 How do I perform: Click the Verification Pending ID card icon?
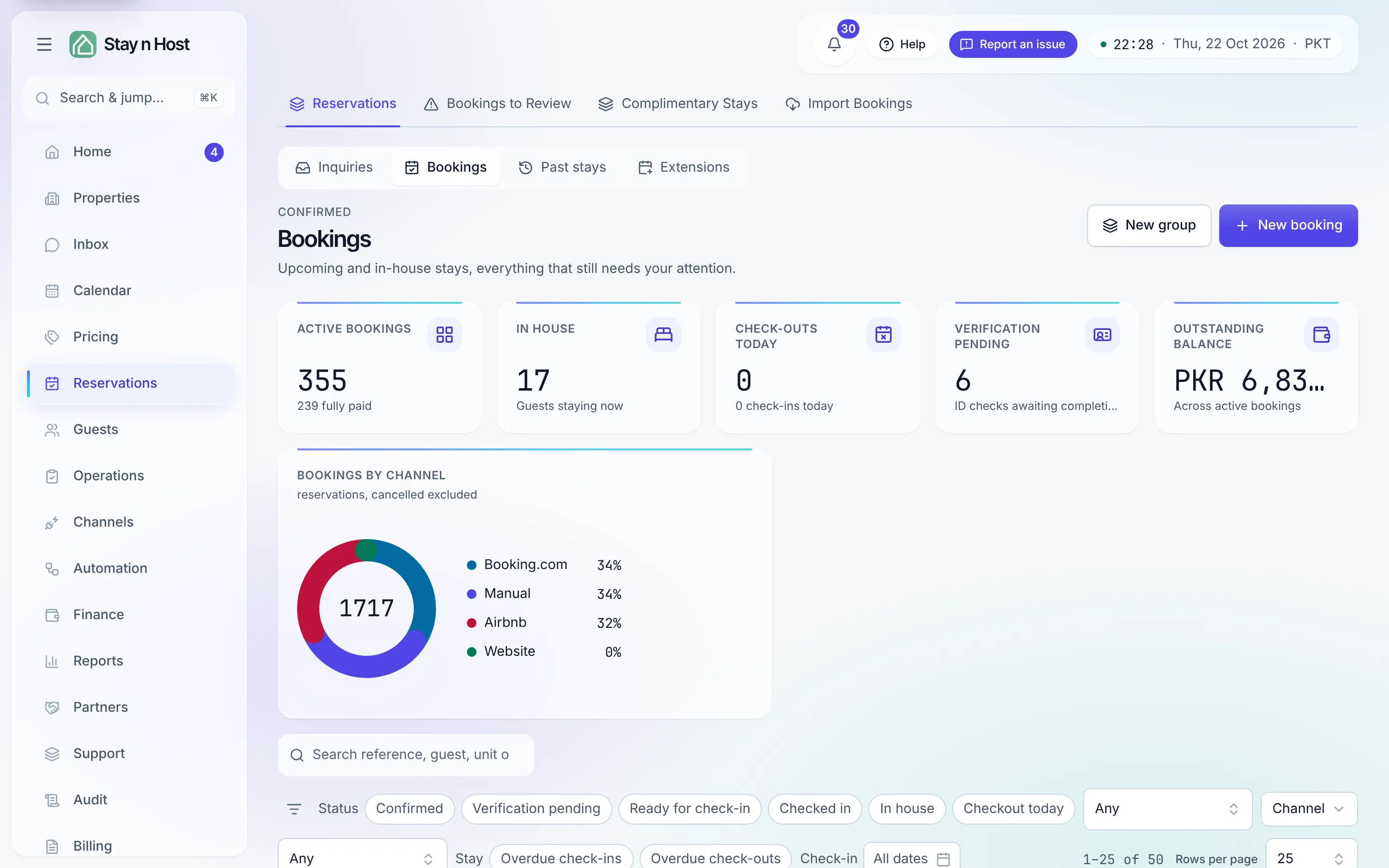pyautogui.click(x=1102, y=335)
